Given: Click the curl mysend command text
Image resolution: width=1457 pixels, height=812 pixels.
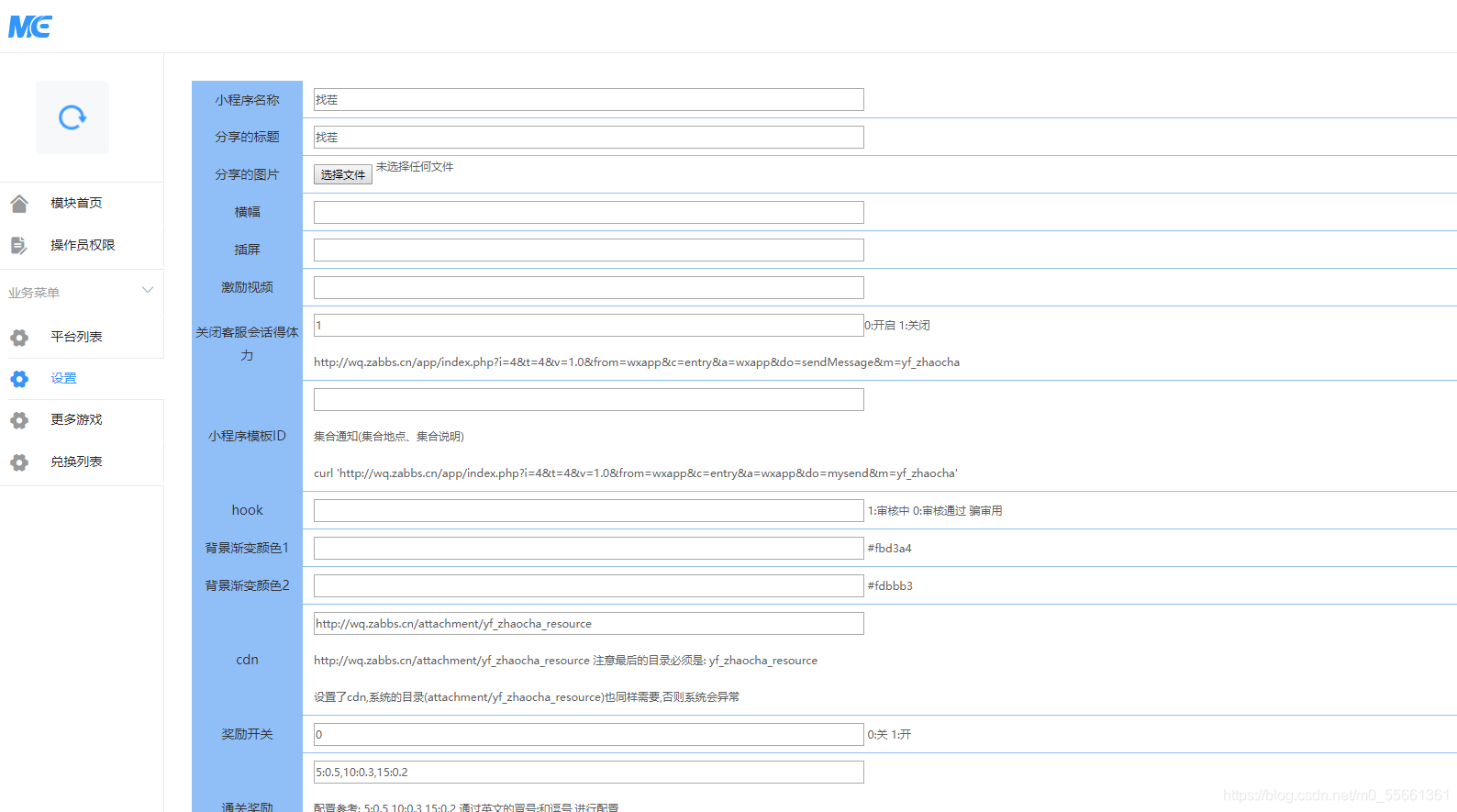Looking at the screenshot, I should pos(636,473).
